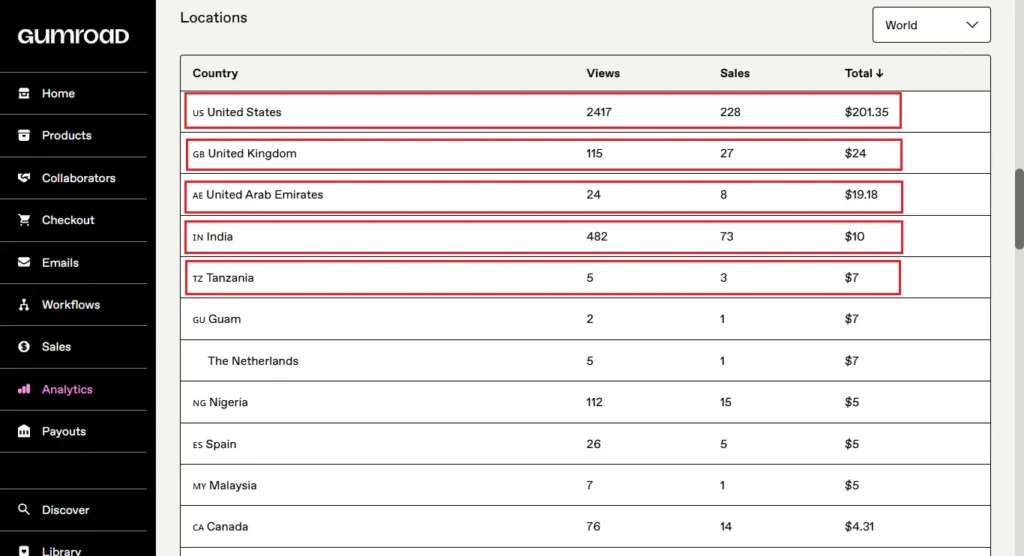Sort table by Total column
1024x556 pixels.
(864, 73)
